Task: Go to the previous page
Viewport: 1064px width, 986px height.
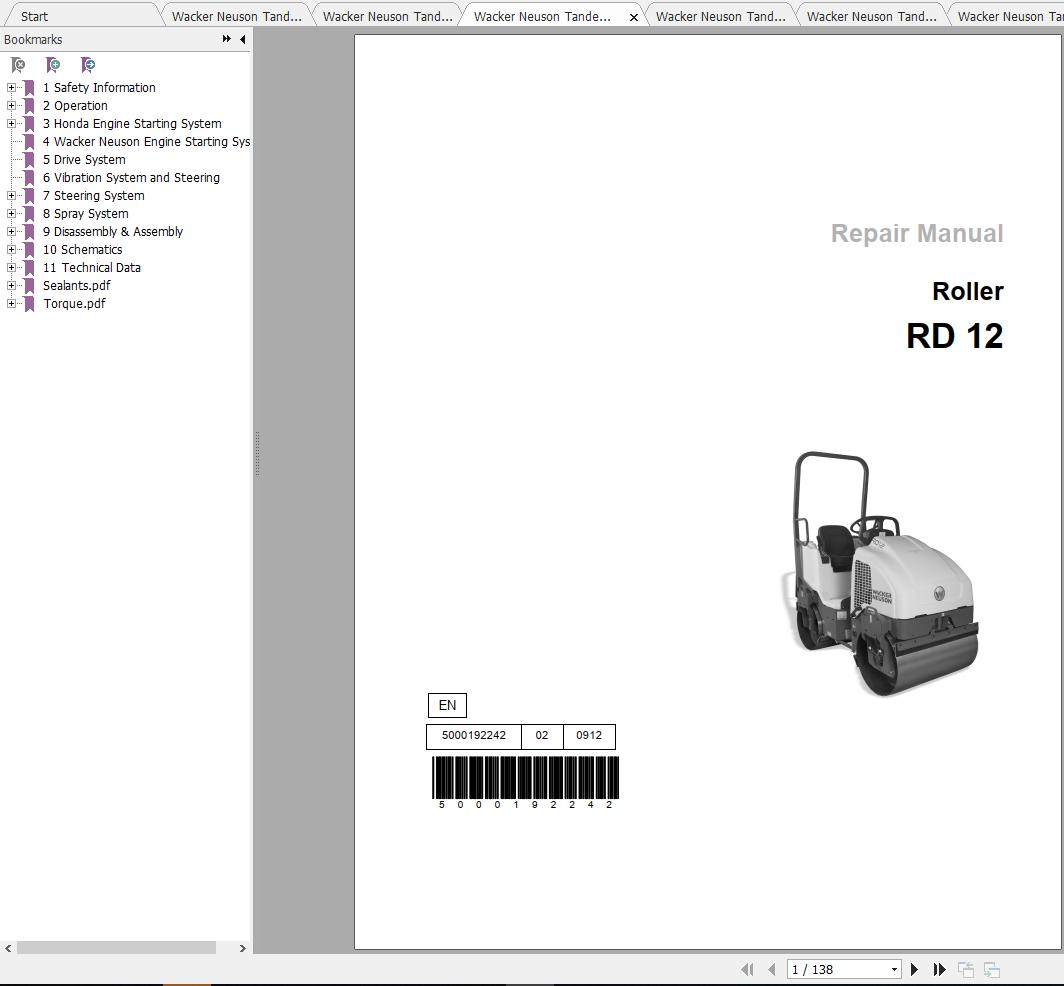Action: coord(771,969)
